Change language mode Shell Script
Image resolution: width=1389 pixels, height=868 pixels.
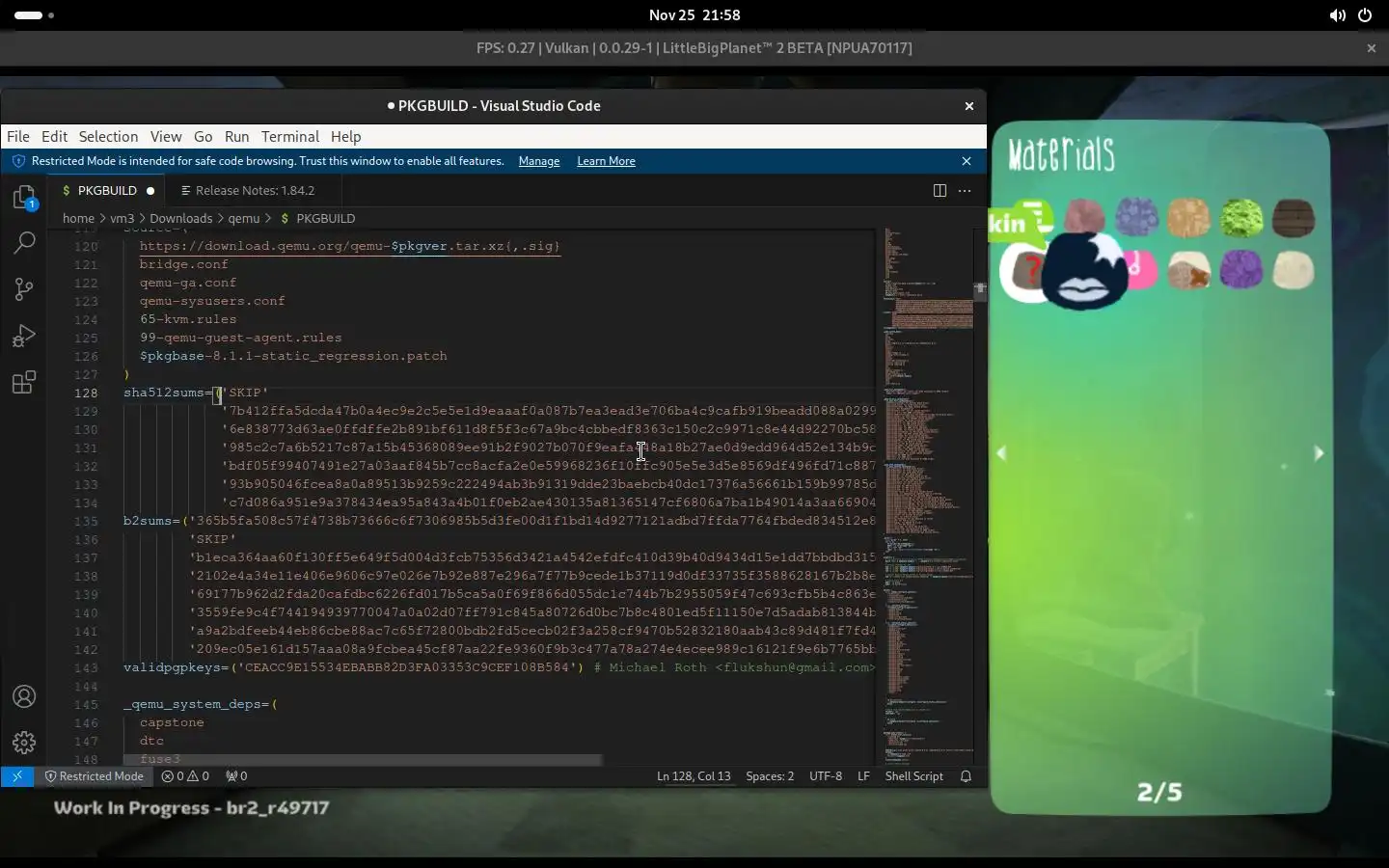tap(914, 776)
